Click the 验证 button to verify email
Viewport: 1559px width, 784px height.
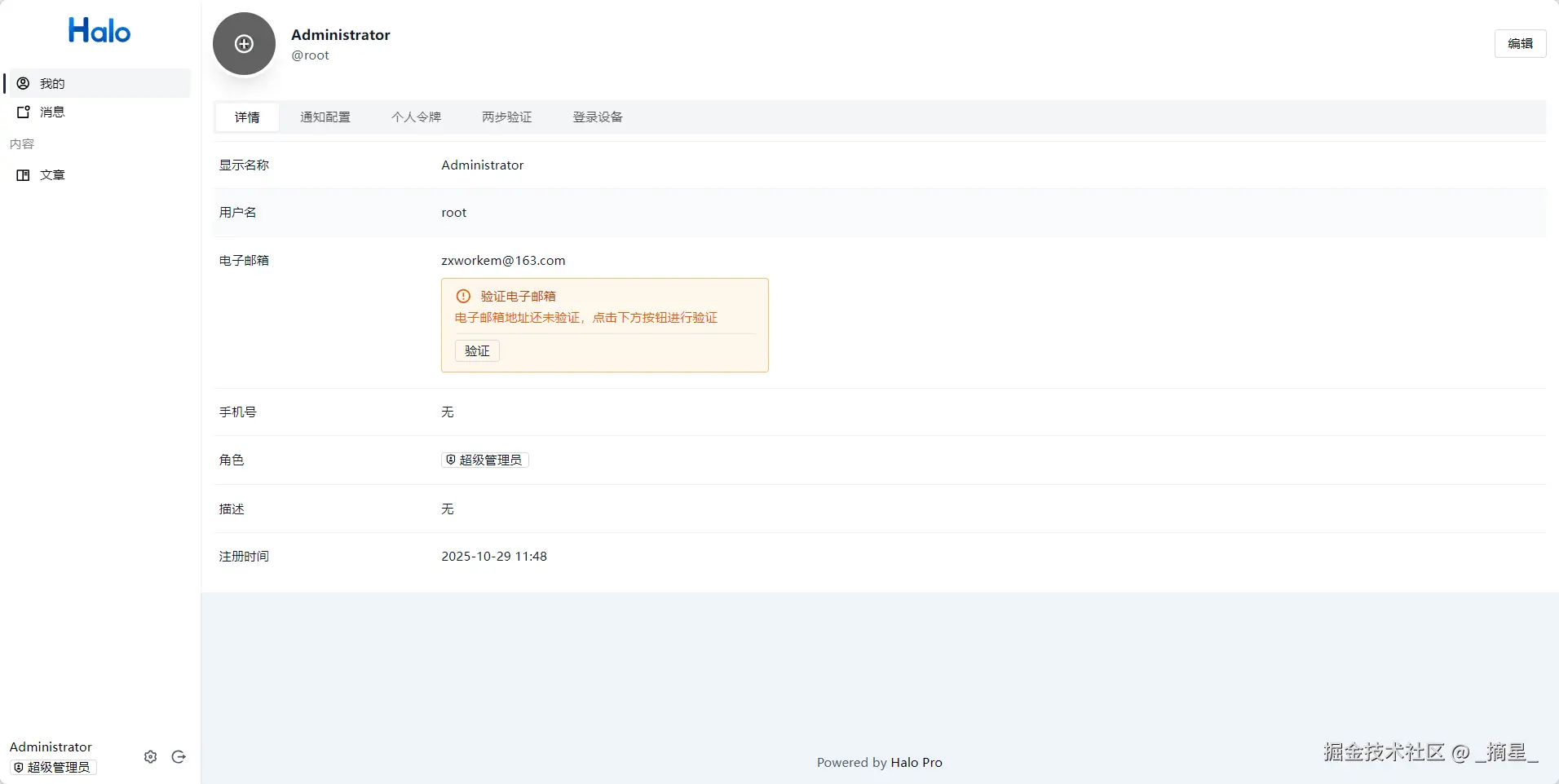[477, 350]
